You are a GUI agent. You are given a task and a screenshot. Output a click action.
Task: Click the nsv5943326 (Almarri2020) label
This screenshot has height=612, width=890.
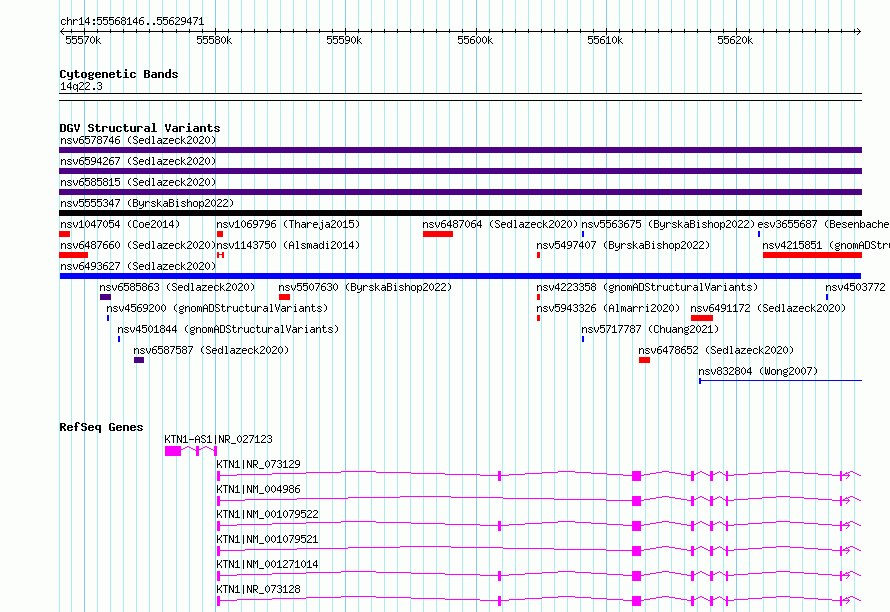point(608,308)
